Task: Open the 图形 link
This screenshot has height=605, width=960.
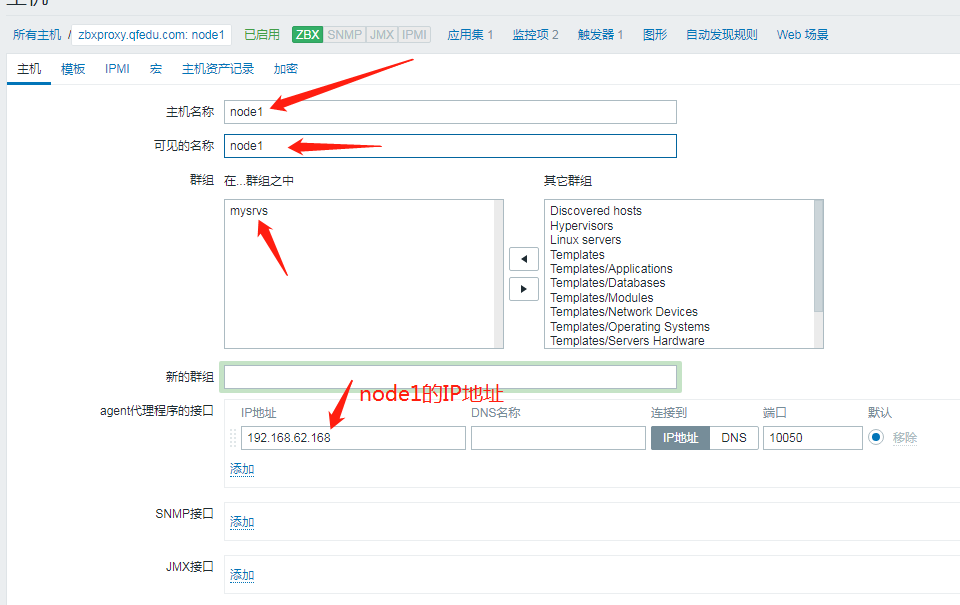Action: (654, 35)
